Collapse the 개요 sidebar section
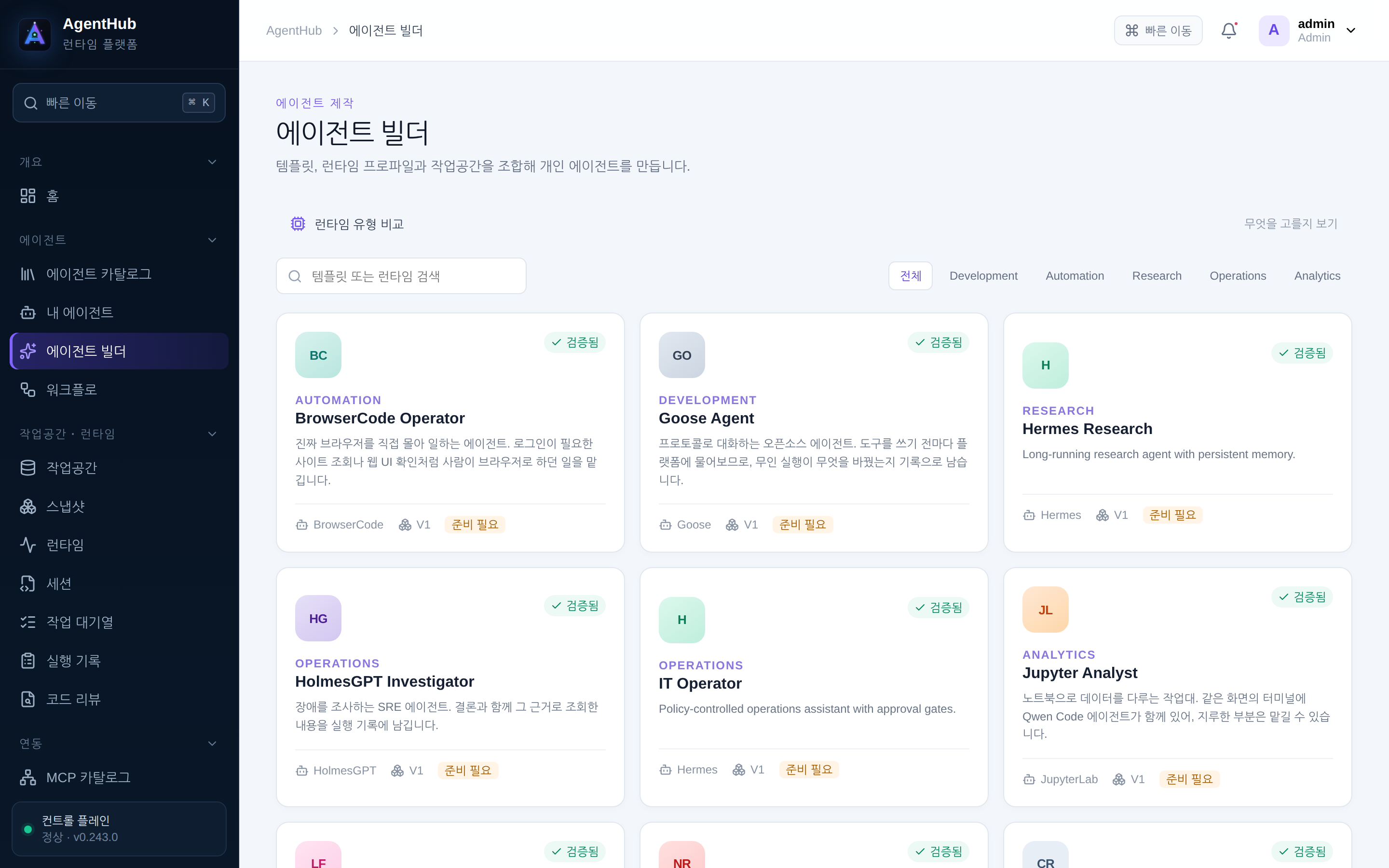The height and width of the screenshot is (868, 1389). 212,162
